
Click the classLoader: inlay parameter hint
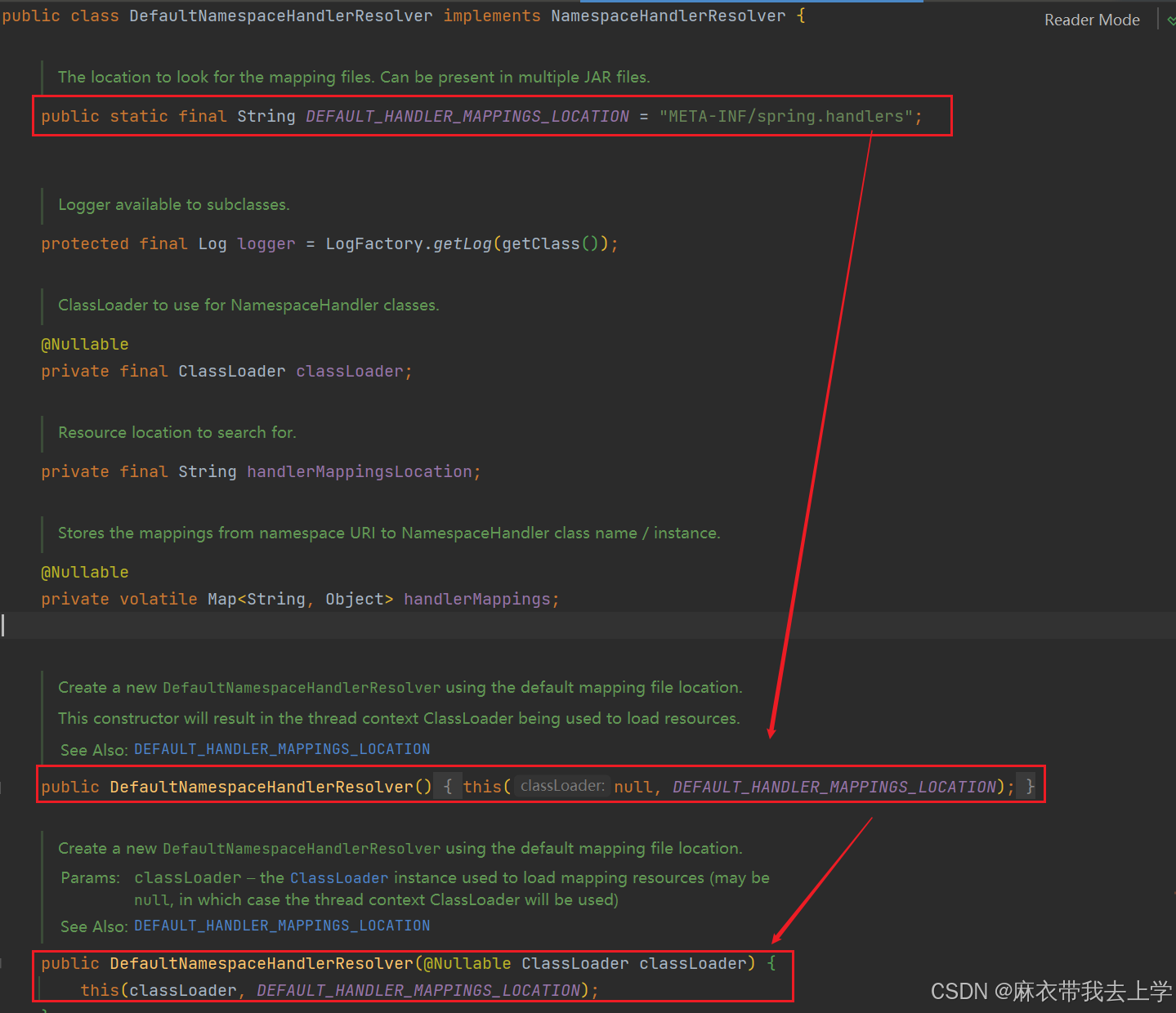click(562, 786)
